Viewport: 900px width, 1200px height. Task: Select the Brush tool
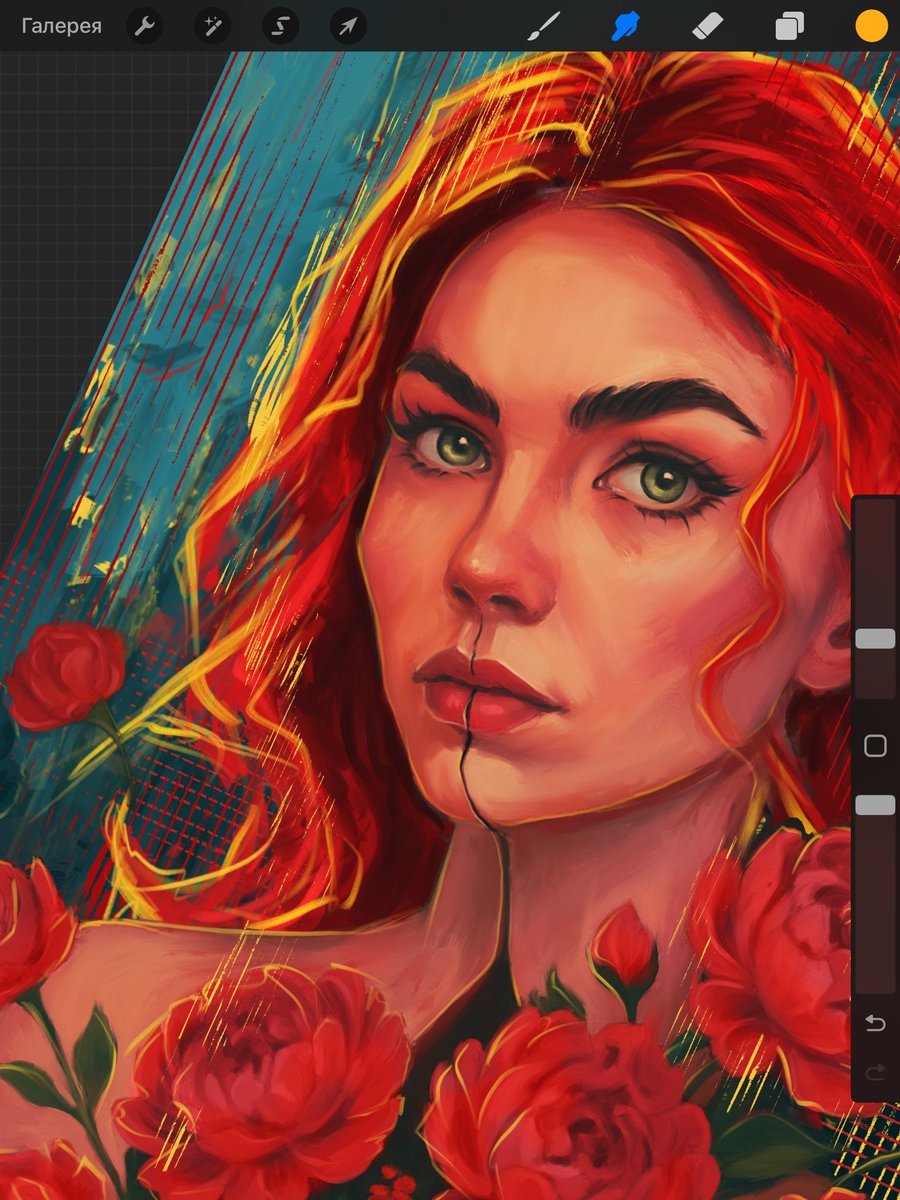coord(544,26)
